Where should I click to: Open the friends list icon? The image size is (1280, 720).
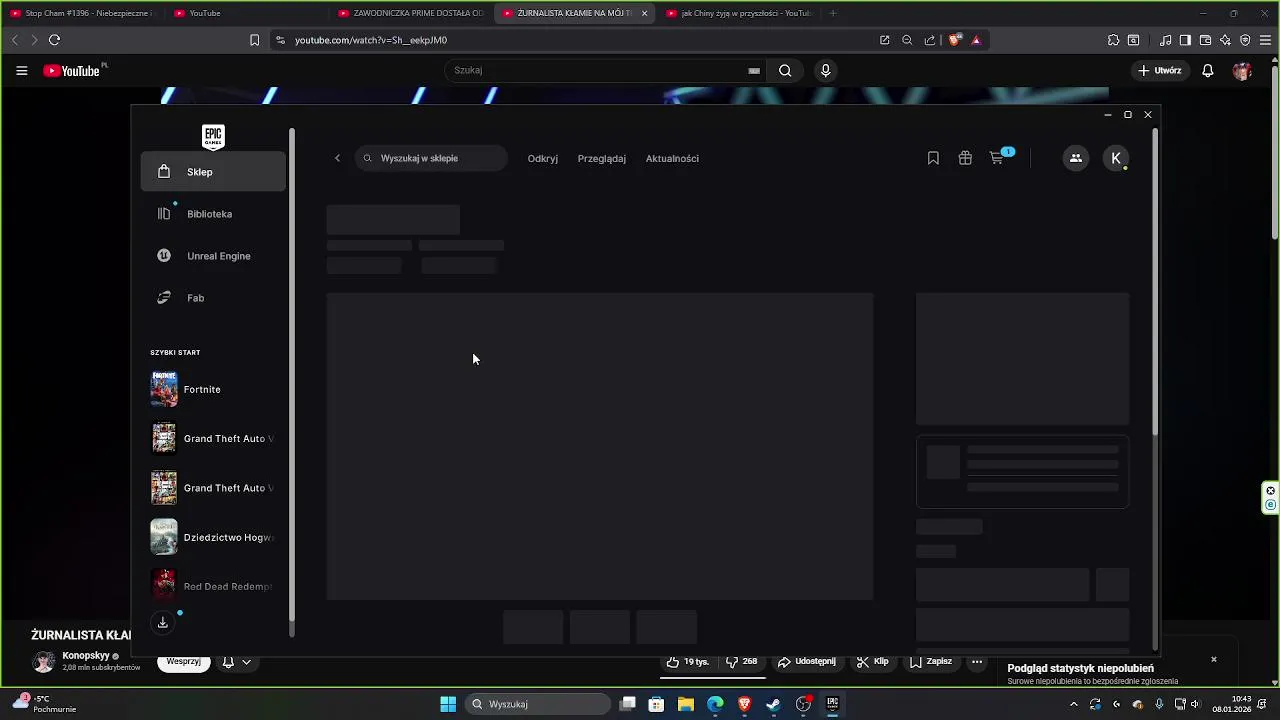pos(1076,158)
